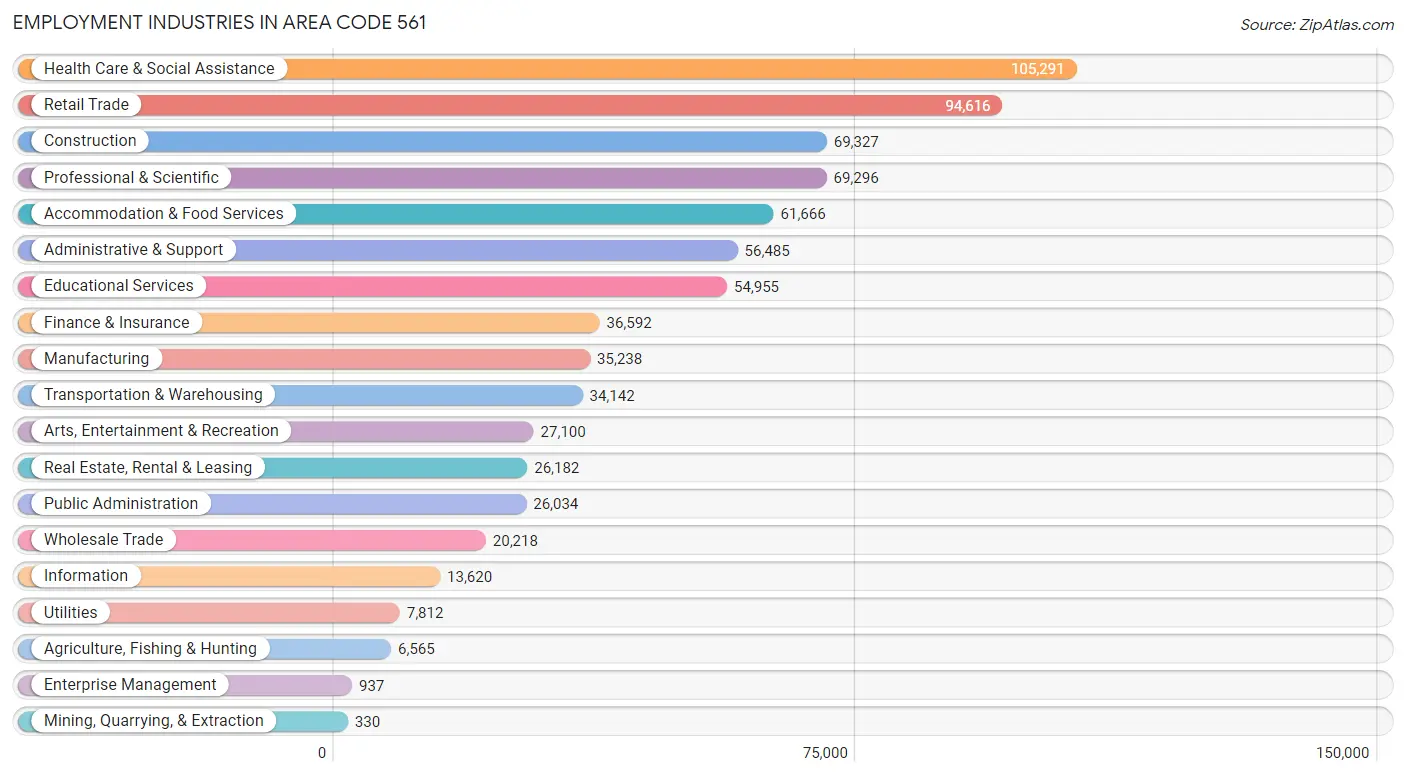1406x776 pixels.
Task: Select the 34,142 value
Action: 612,395
